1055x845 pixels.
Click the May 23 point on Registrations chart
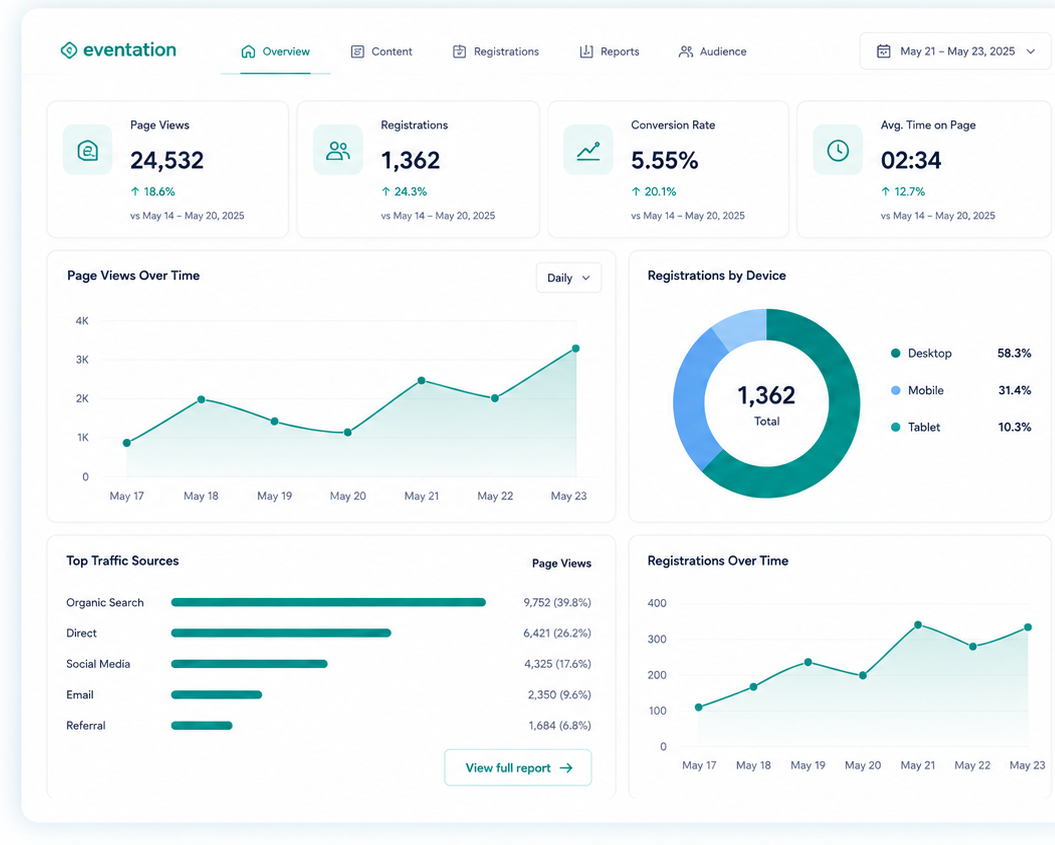(1028, 627)
